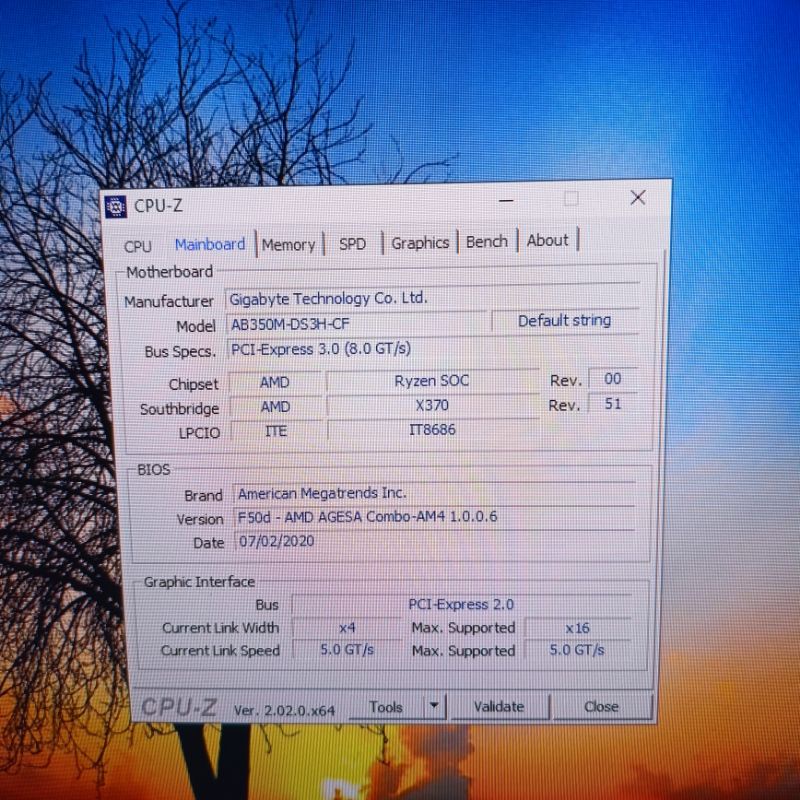The image size is (800, 800).
Task: Click the Chipset vendor AMD field
Action: click(275, 382)
